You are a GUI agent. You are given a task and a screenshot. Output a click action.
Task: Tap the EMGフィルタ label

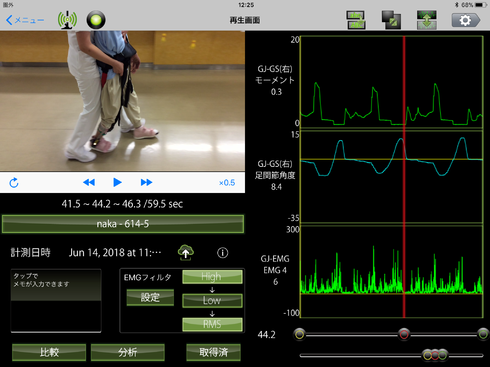147,277
